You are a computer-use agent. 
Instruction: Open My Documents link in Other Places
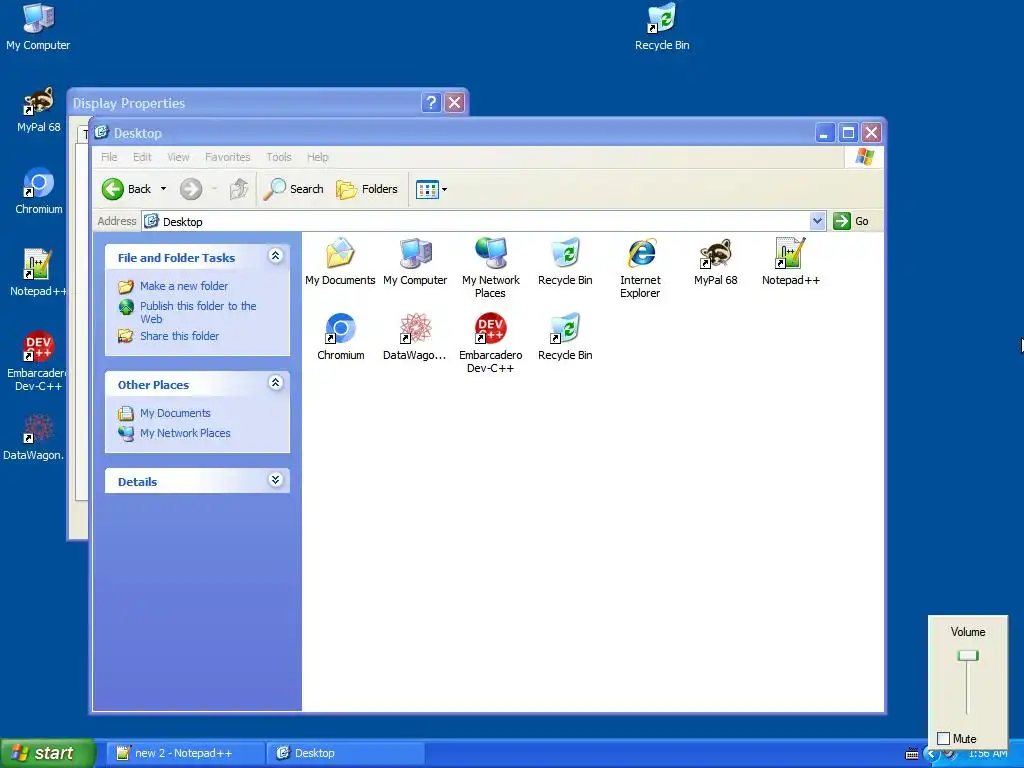175,413
